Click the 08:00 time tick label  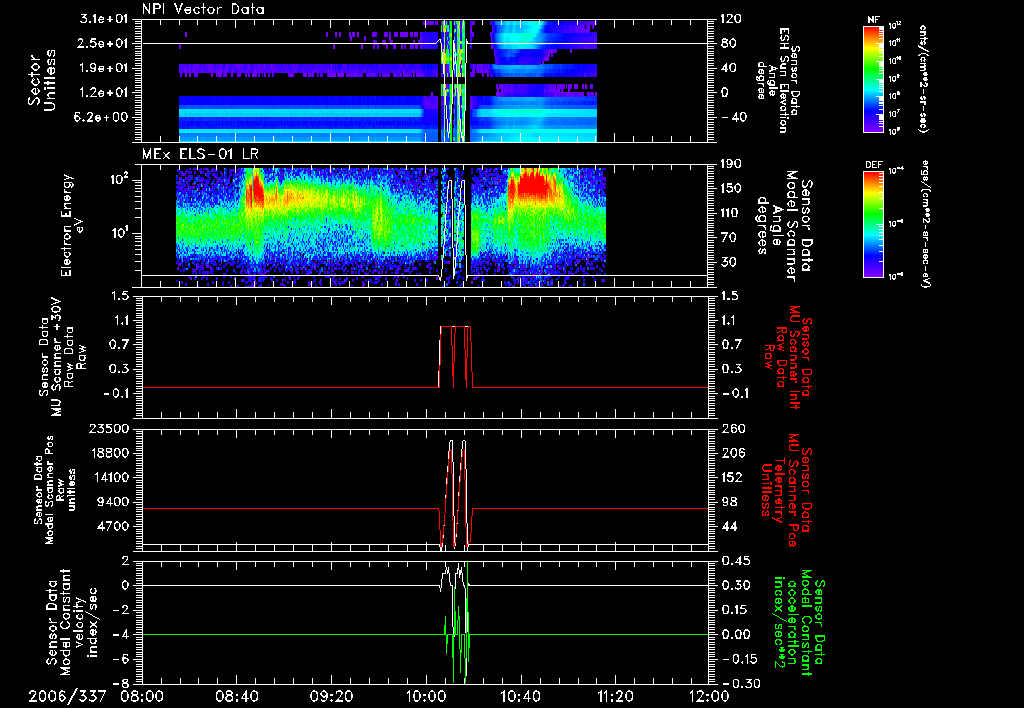pyautogui.click(x=142, y=696)
